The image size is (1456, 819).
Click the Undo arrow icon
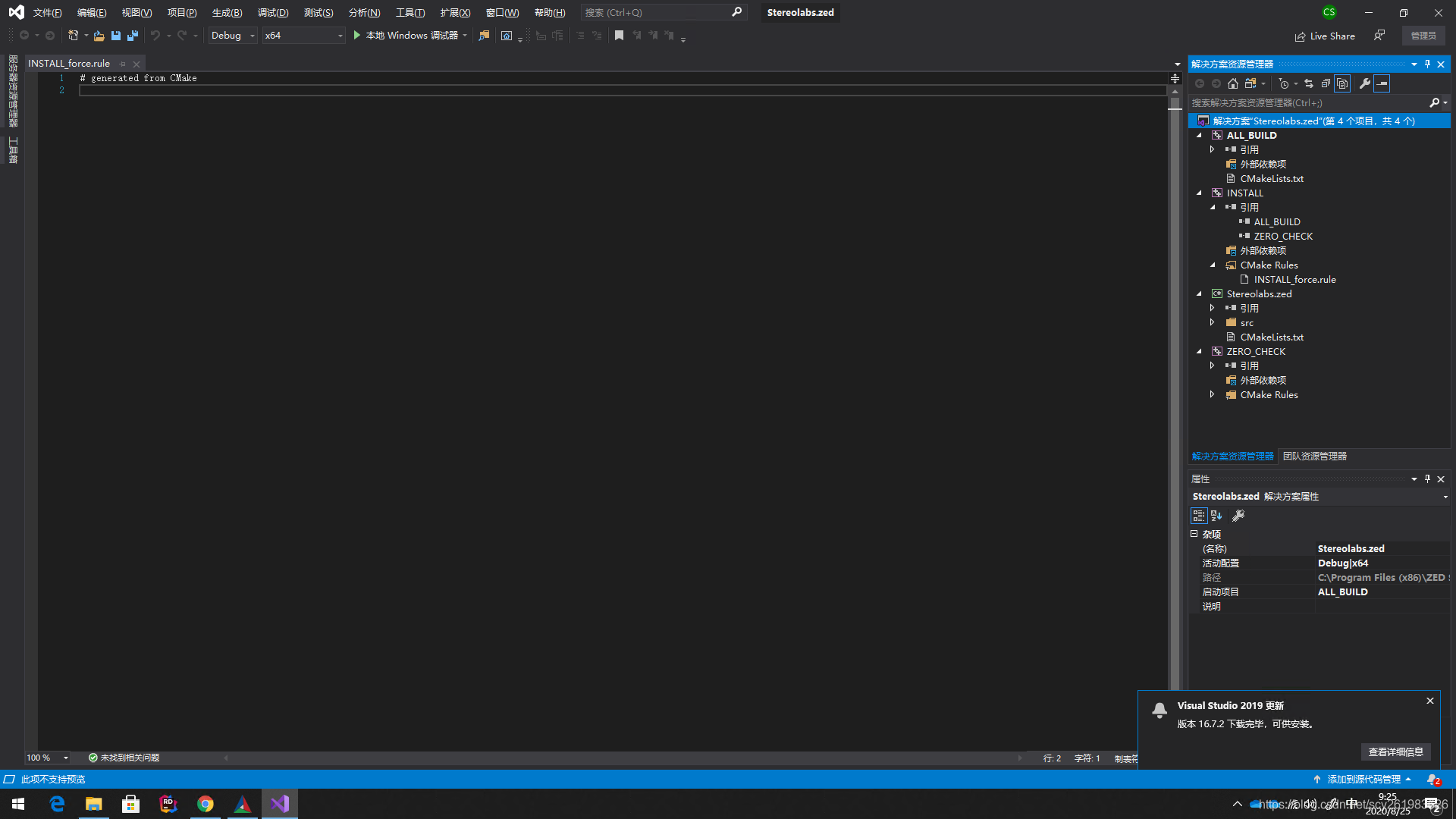tap(155, 36)
